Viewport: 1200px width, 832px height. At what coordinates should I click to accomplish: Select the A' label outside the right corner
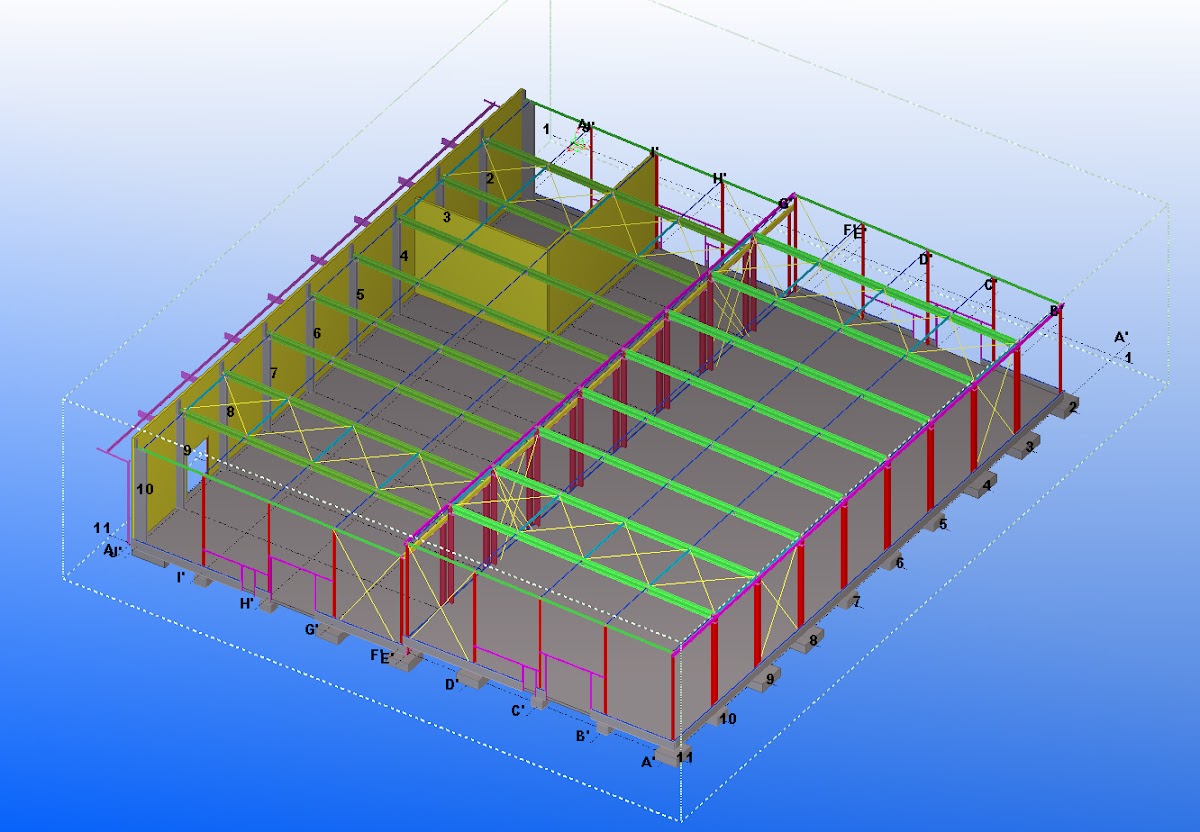tap(1122, 337)
